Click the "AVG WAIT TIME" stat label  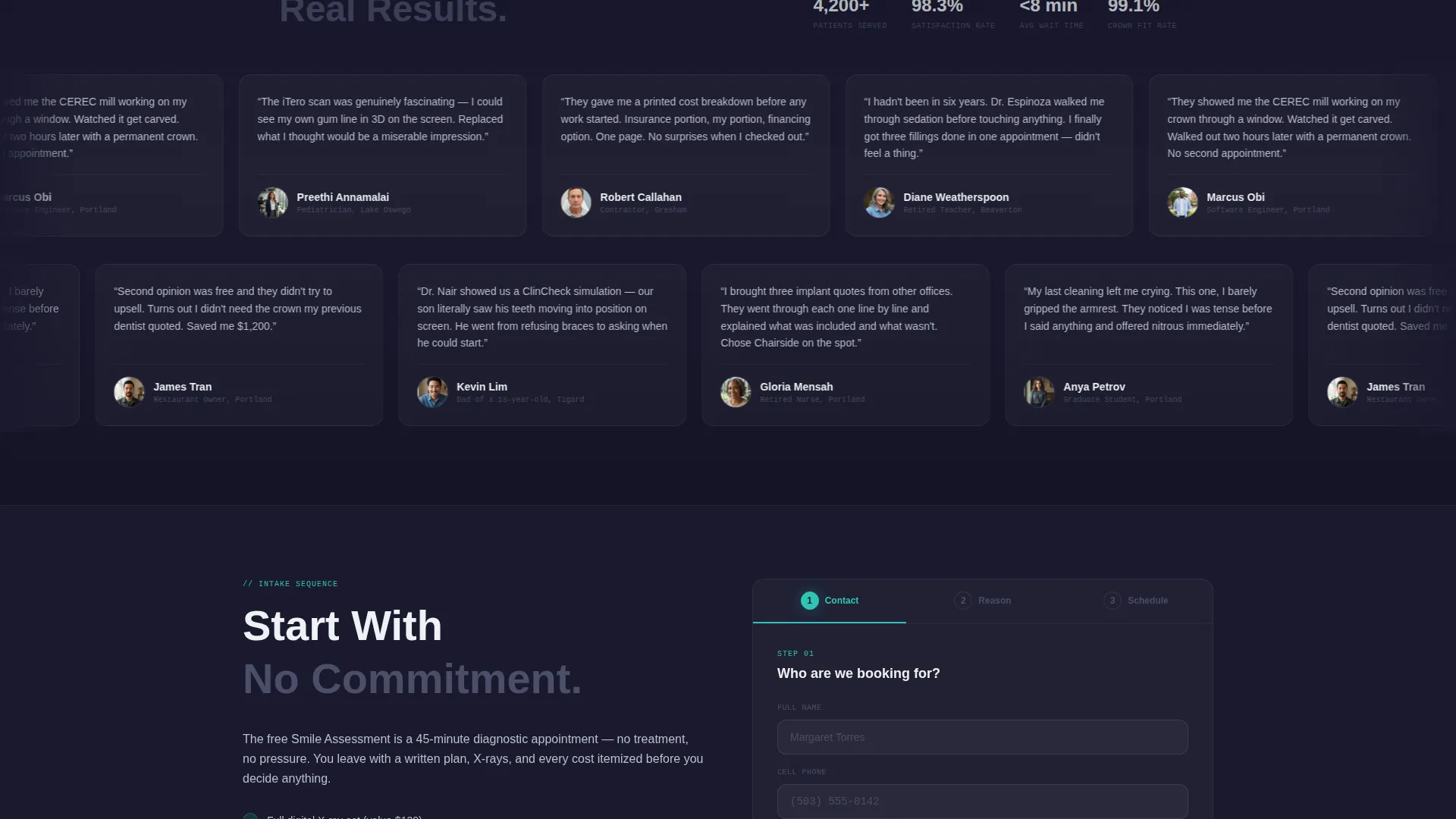[1051, 26]
